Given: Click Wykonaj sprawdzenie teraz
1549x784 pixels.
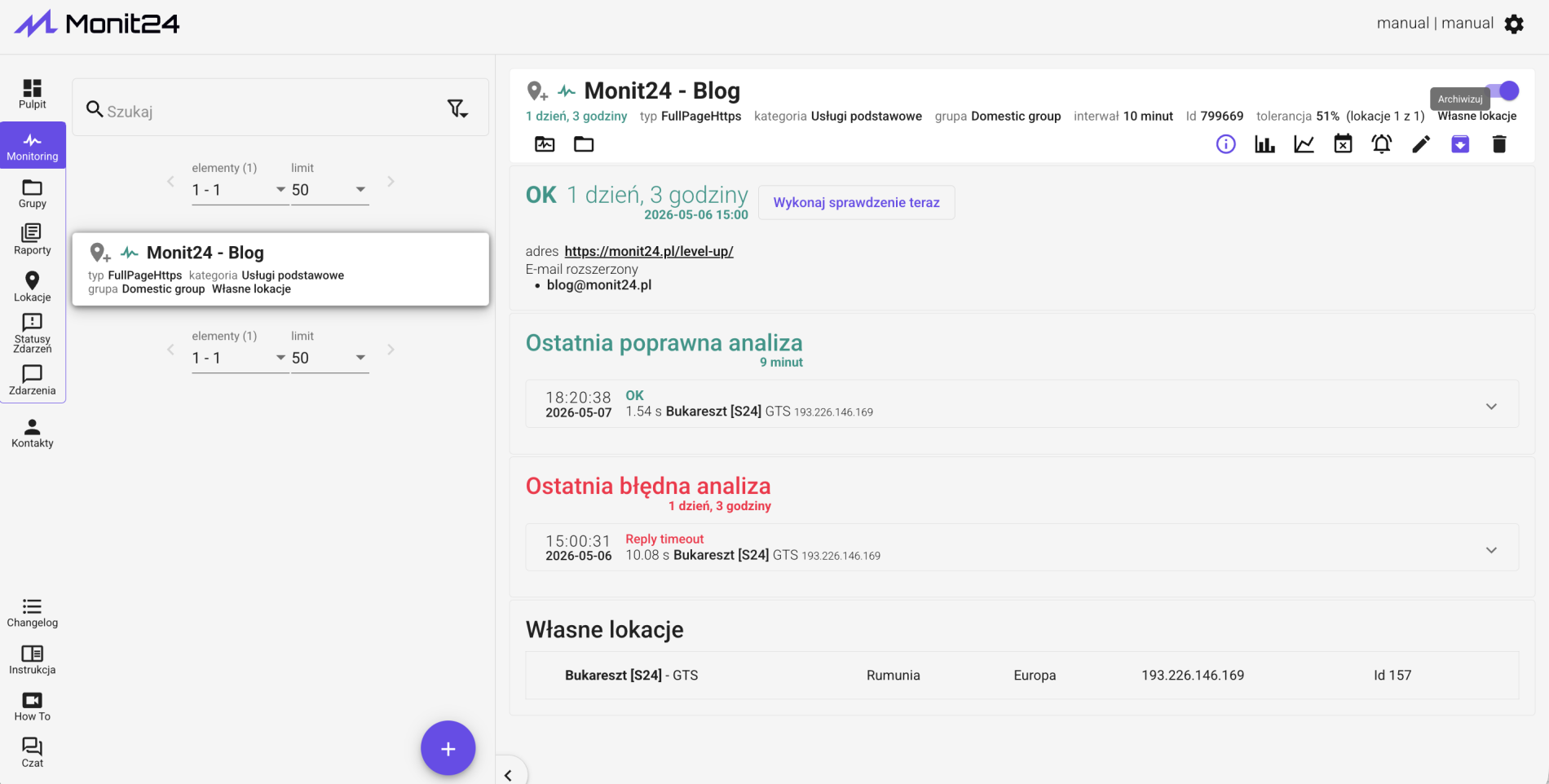Looking at the screenshot, I should [x=856, y=202].
